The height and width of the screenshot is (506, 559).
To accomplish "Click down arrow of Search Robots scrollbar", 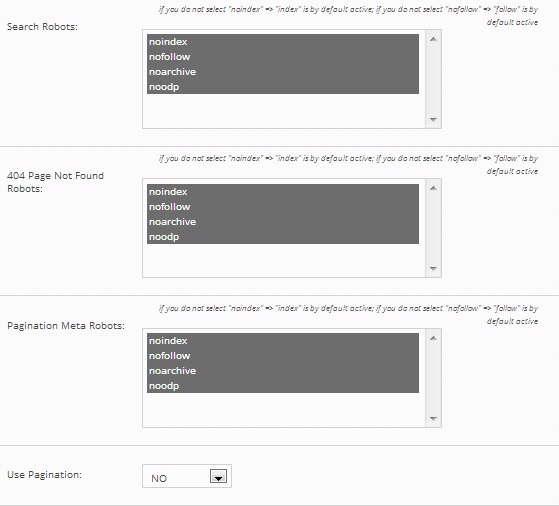I will [x=433, y=119].
